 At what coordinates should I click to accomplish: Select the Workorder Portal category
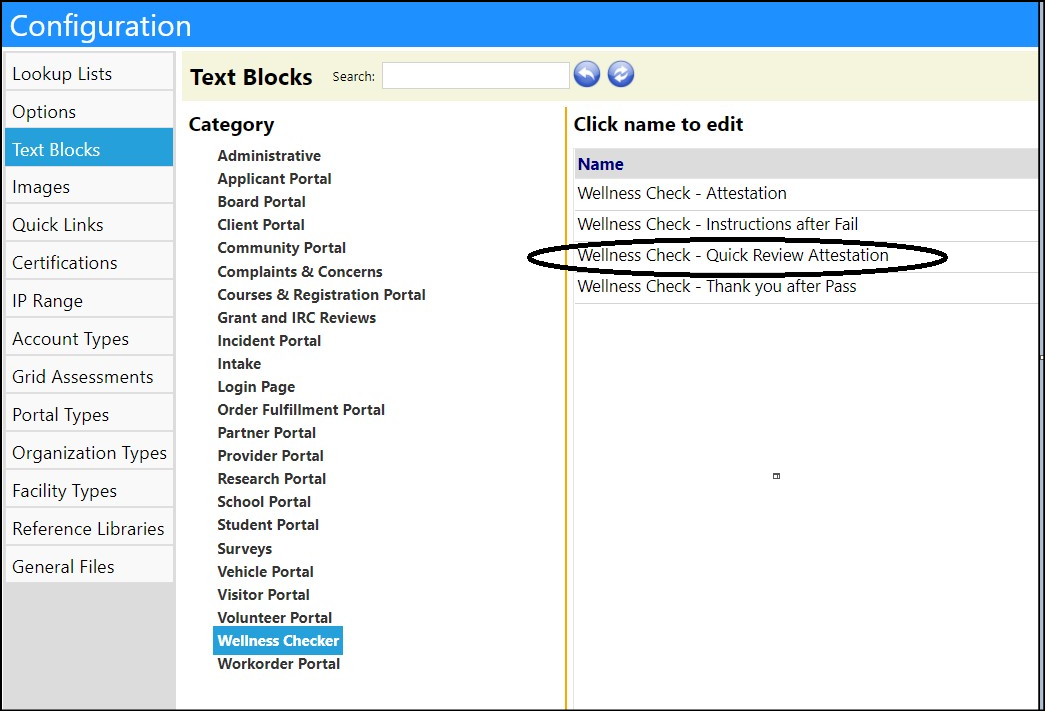[279, 664]
